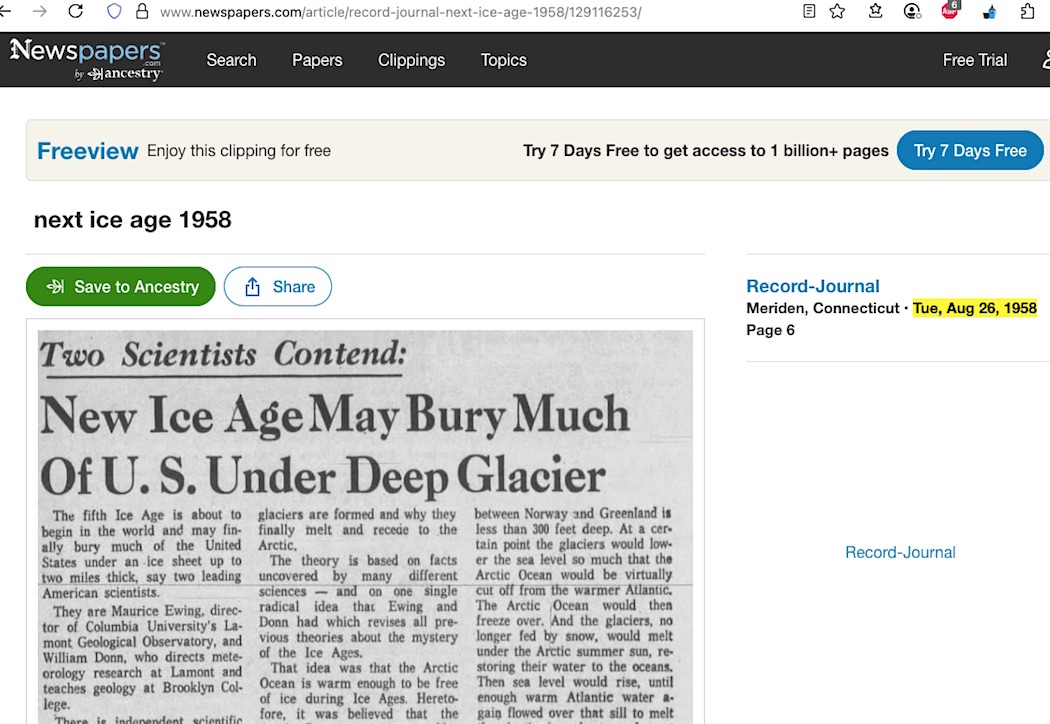Click the forward navigation arrow
Viewport: 1050px width, 724px height.
39,12
